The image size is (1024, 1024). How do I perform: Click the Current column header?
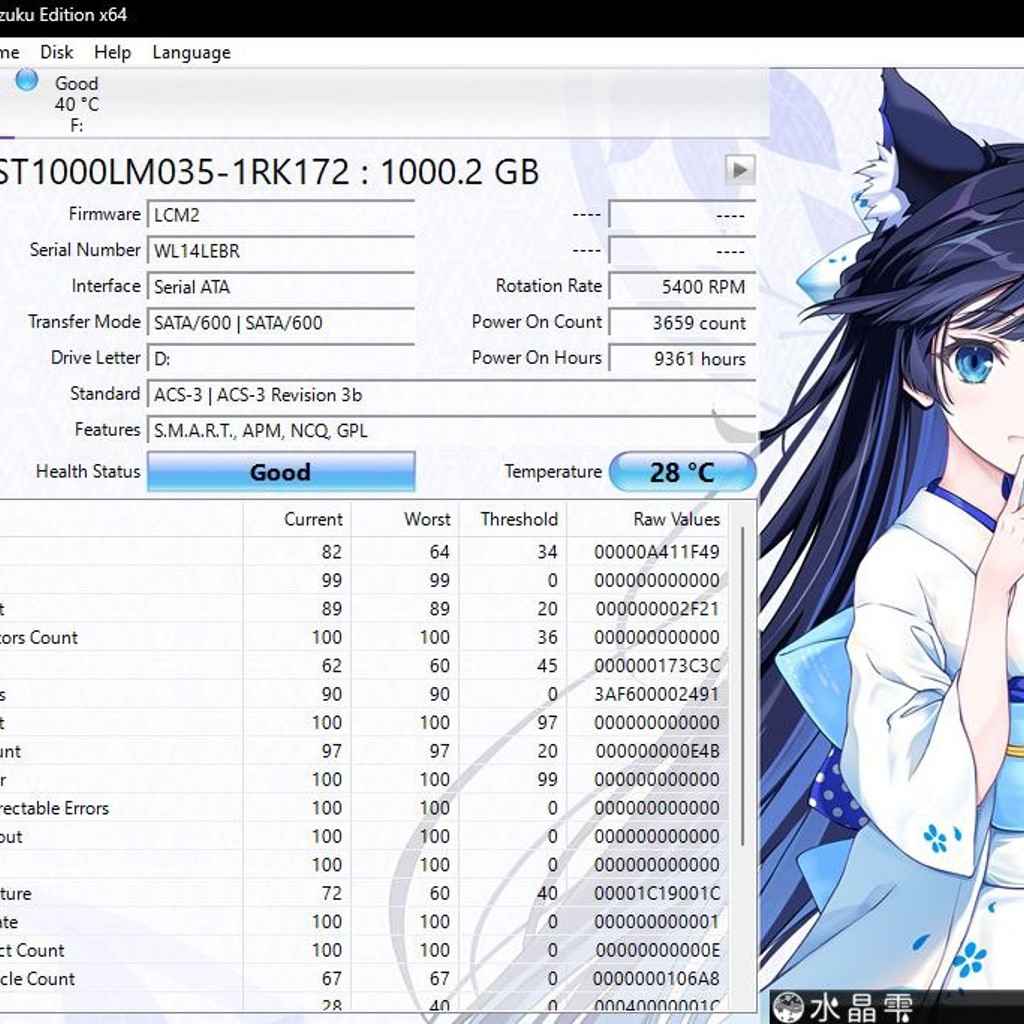coord(297,519)
